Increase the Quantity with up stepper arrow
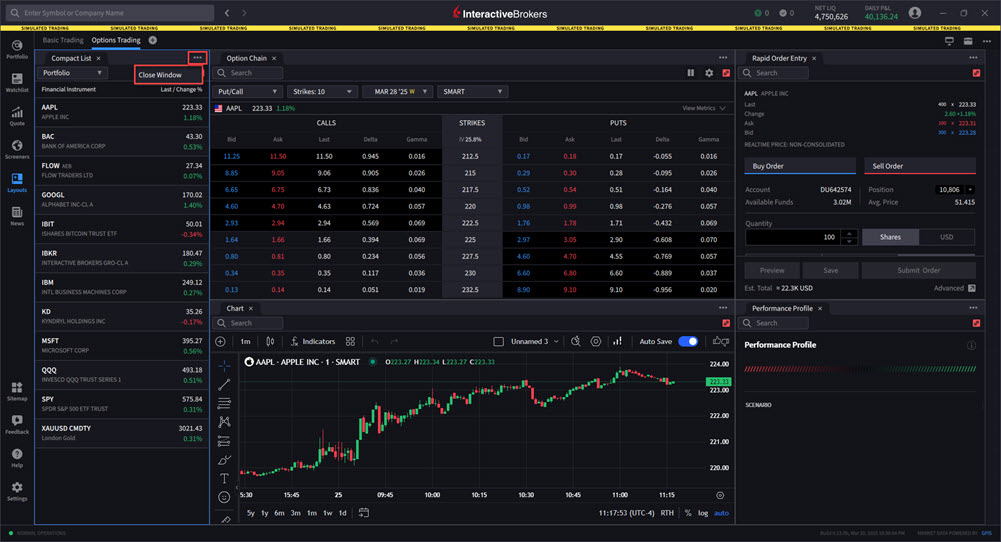 [849, 233]
